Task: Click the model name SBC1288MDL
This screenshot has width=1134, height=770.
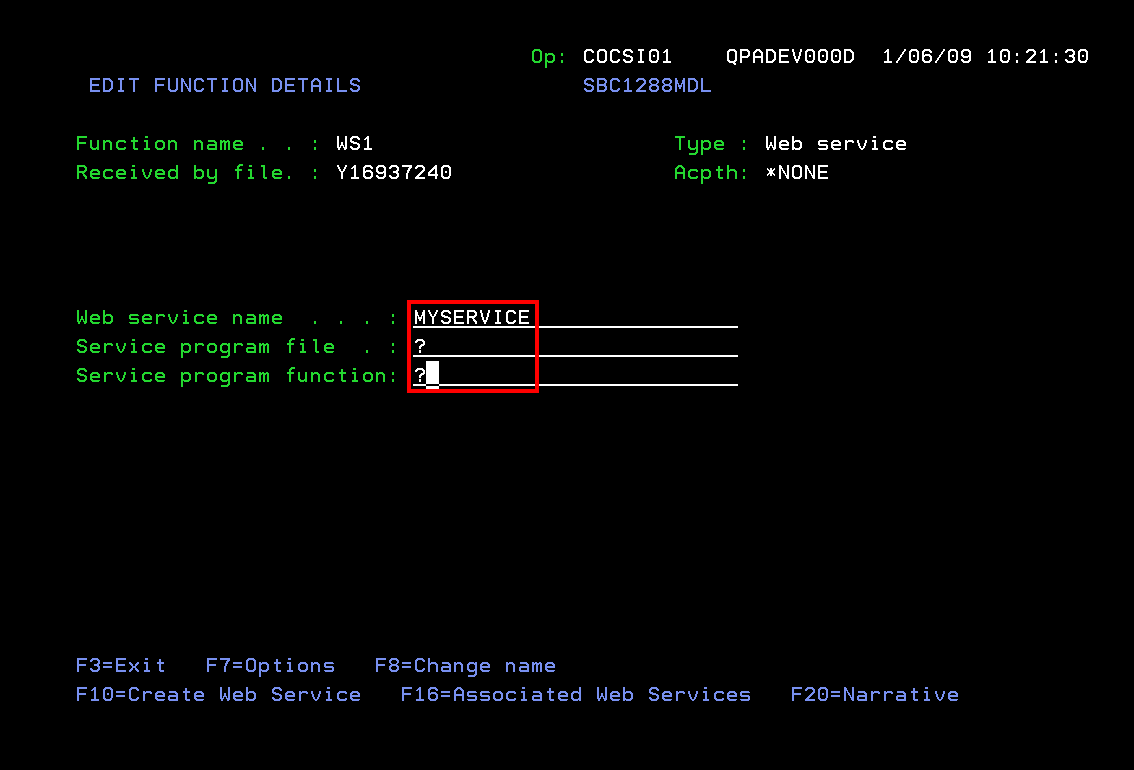Action: 647,85
